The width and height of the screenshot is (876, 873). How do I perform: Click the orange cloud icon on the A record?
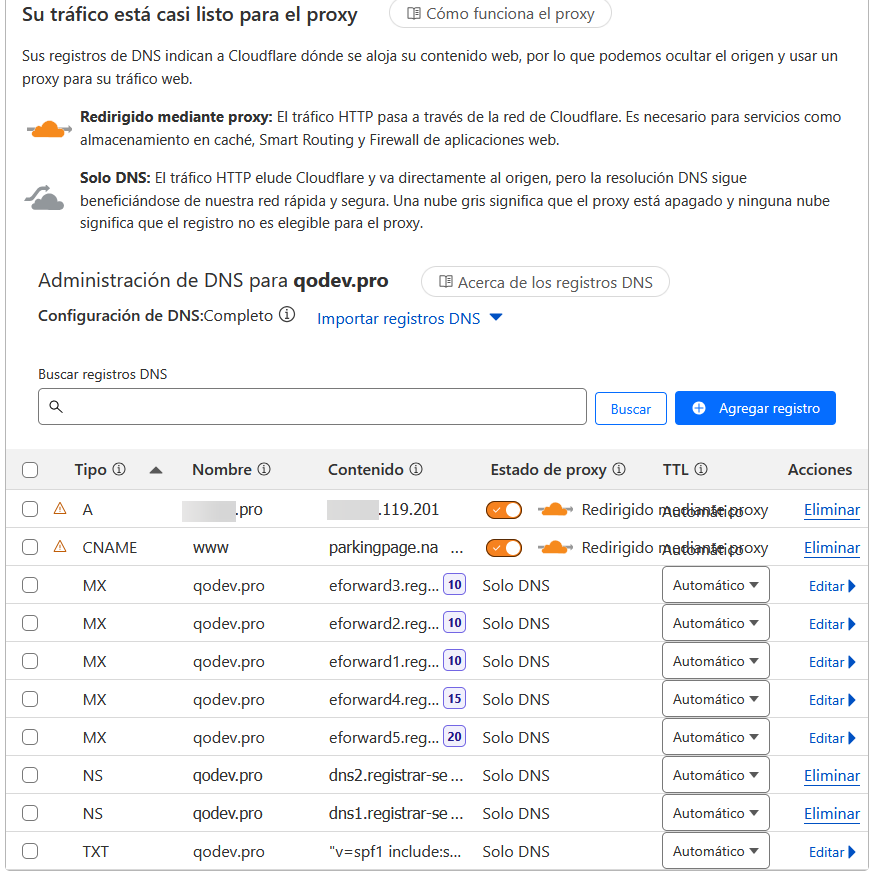pyautogui.click(x=555, y=509)
